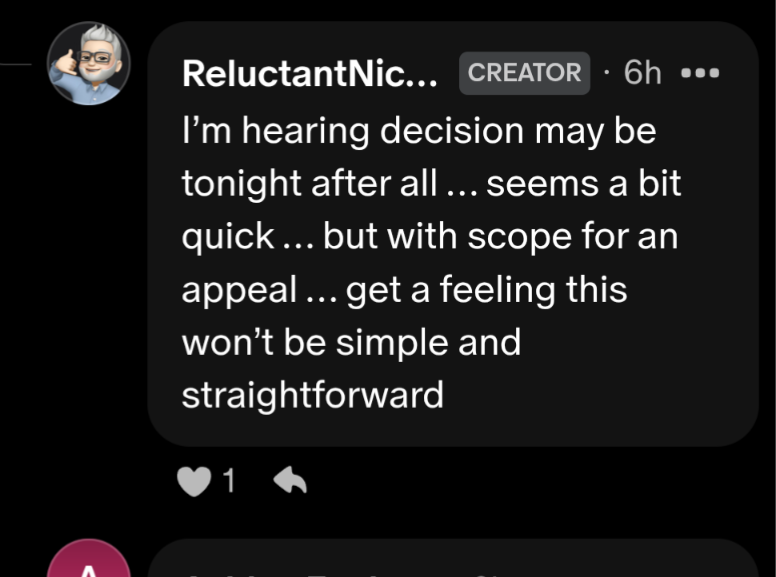This screenshot has width=776, height=577.
Task: Click the dot separator before 6h
Action: pos(606,73)
